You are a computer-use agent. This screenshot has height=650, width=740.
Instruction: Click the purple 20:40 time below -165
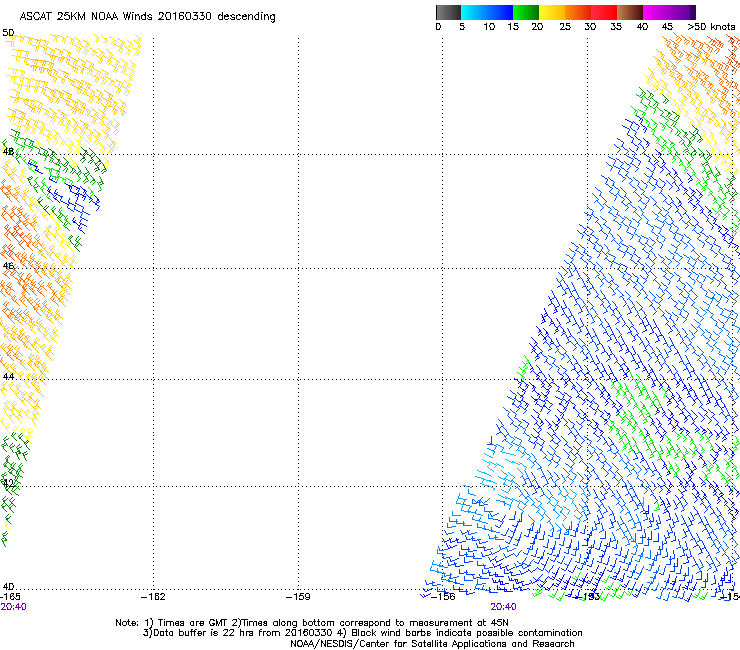[x=14, y=607]
